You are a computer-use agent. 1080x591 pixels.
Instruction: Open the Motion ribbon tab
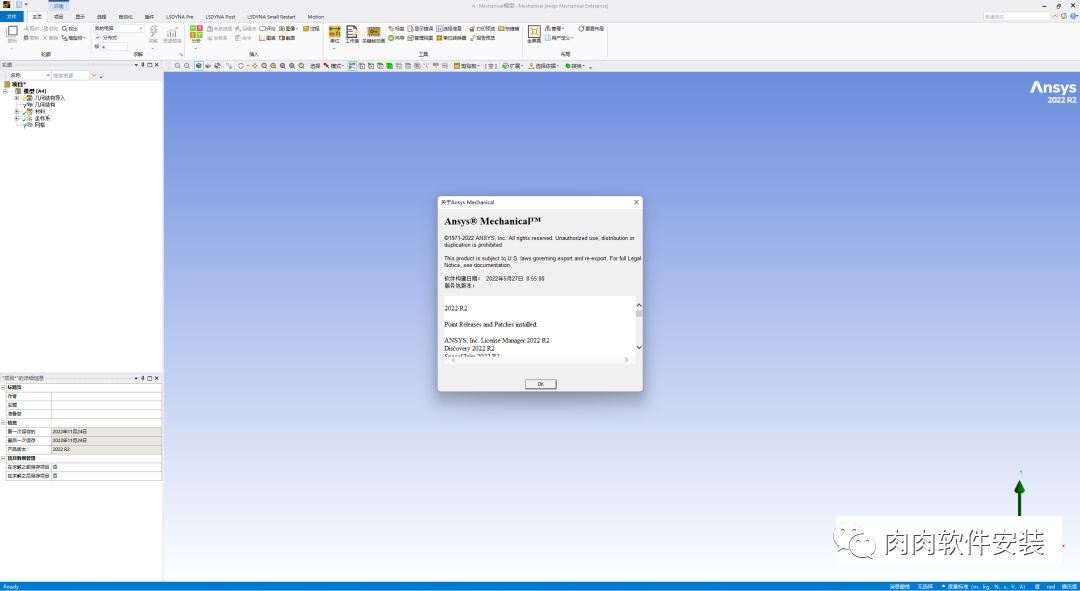(315, 17)
